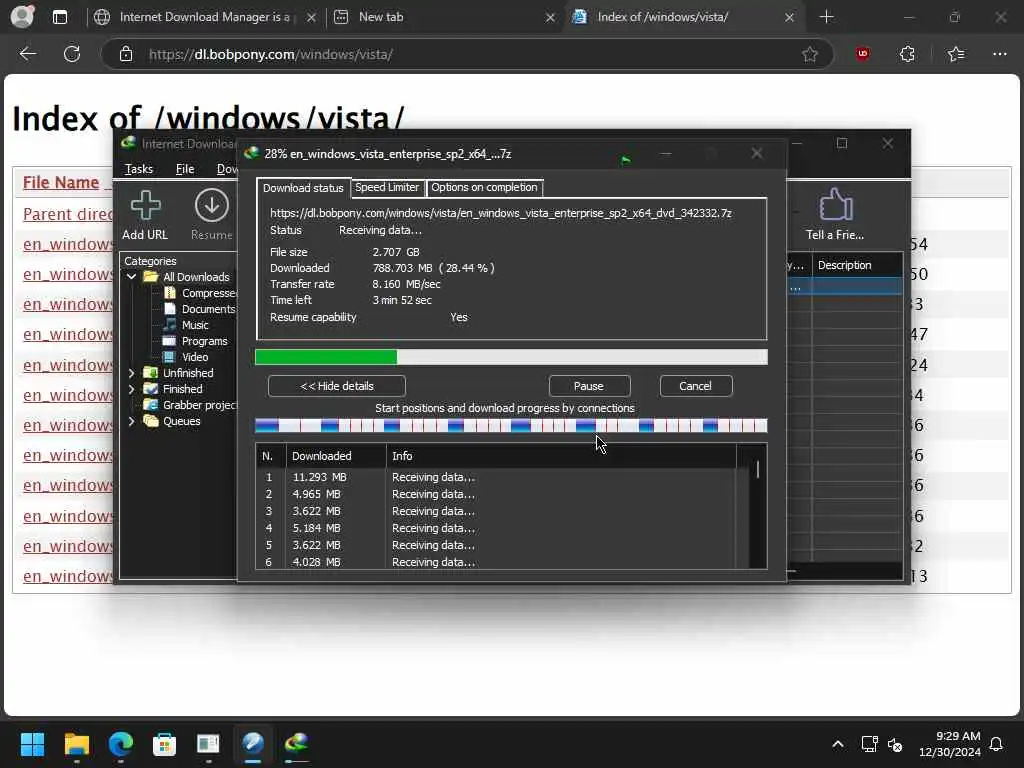Image resolution: width=1024 pixels, height=768 pixels.
Task: Click the Hide details button
Action: [337, 386]
